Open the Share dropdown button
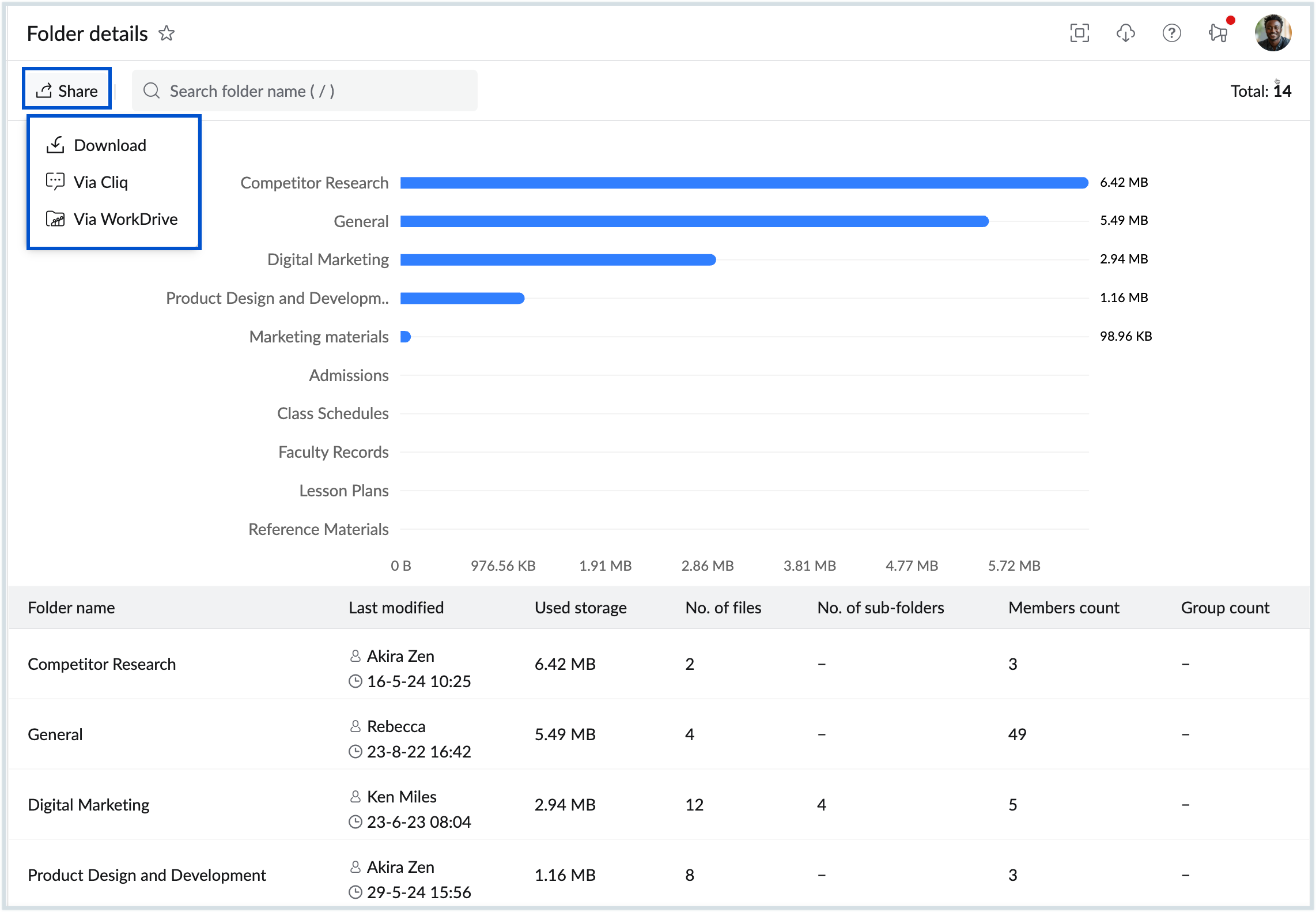The image size is (1316, 912). (x=67, y=91)
